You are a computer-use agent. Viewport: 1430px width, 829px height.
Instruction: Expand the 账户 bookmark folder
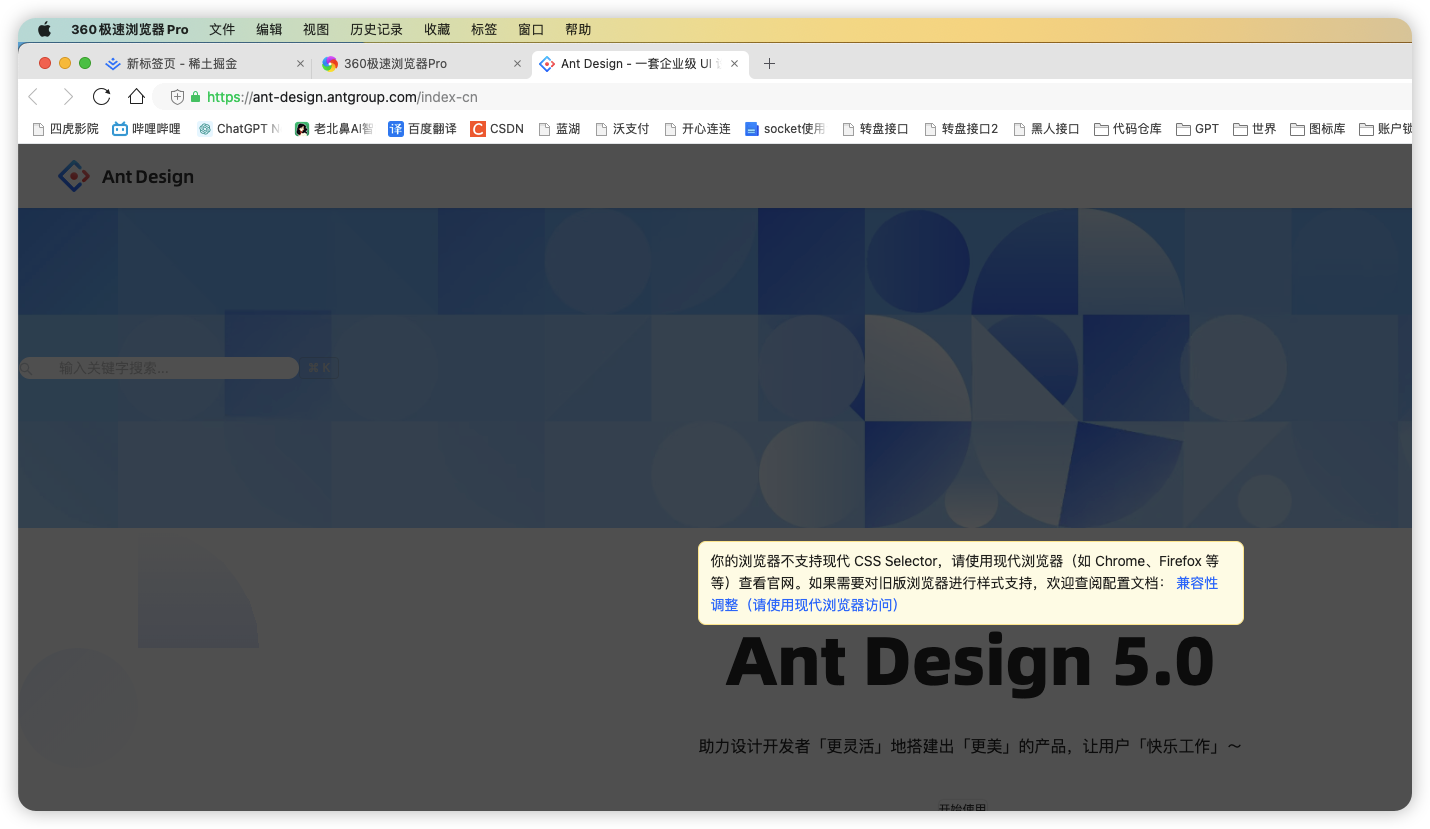click(1385, 129)
